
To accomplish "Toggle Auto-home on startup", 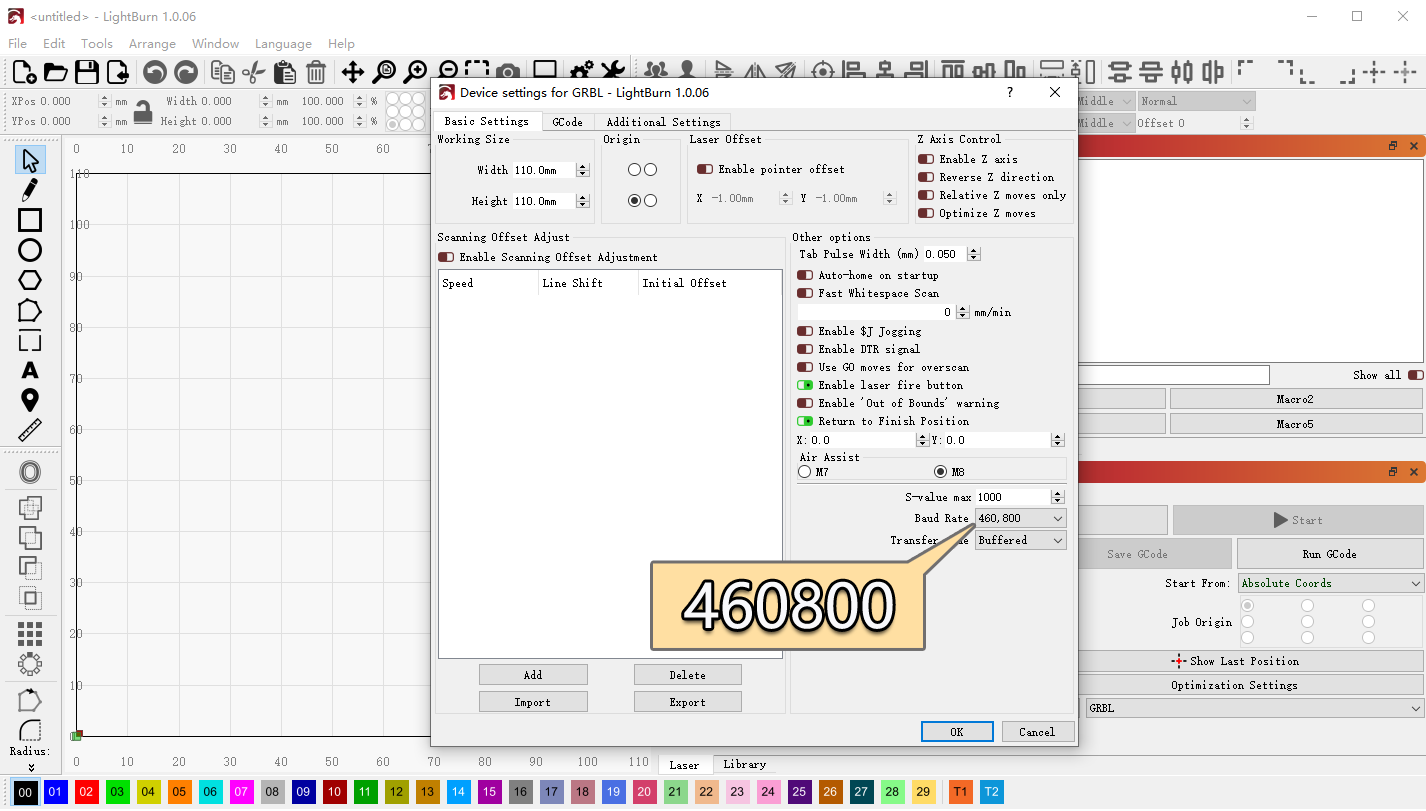I will (x=805, y=275).
